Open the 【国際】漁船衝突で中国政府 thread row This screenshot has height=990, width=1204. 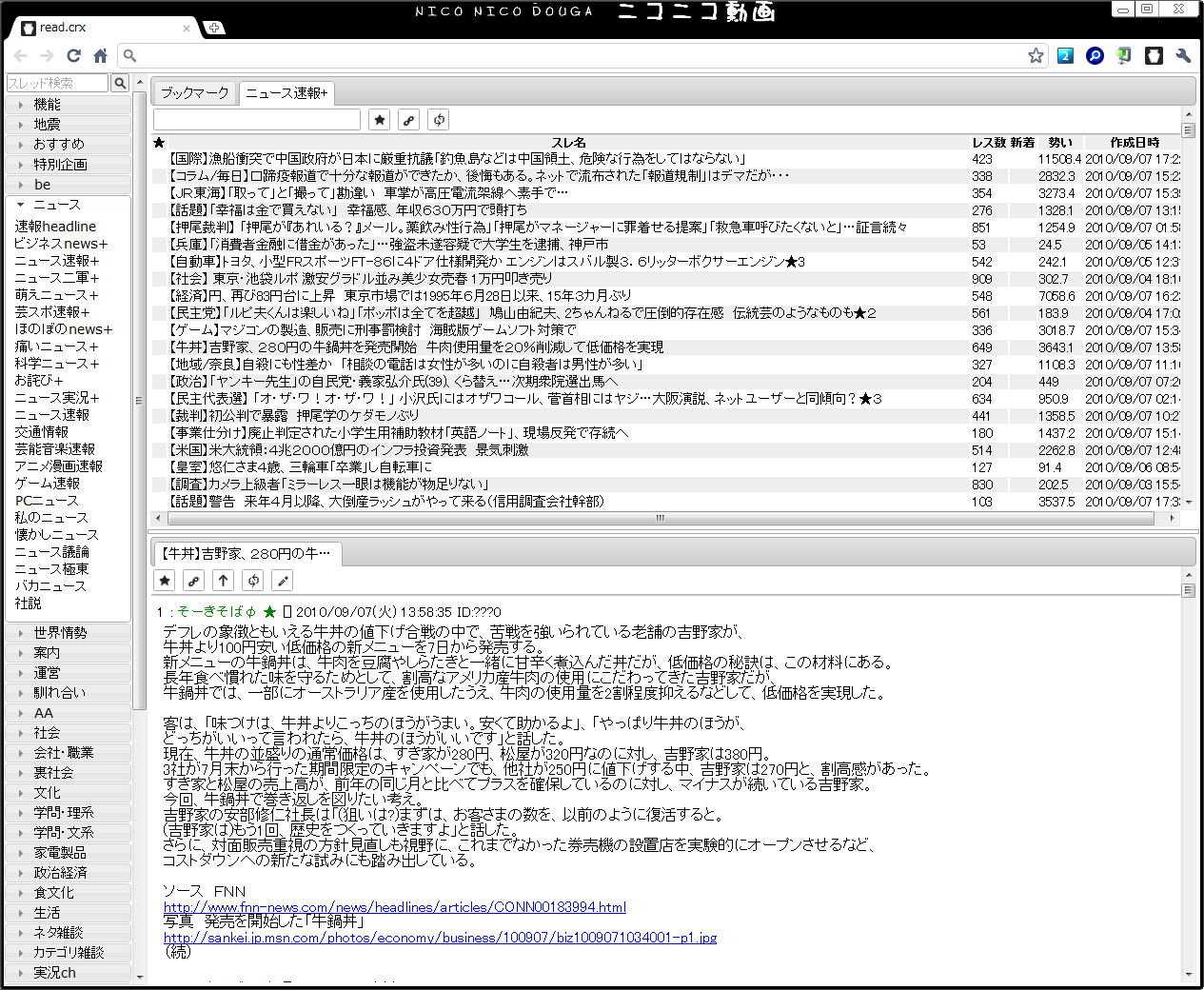(x=666, y=159)
